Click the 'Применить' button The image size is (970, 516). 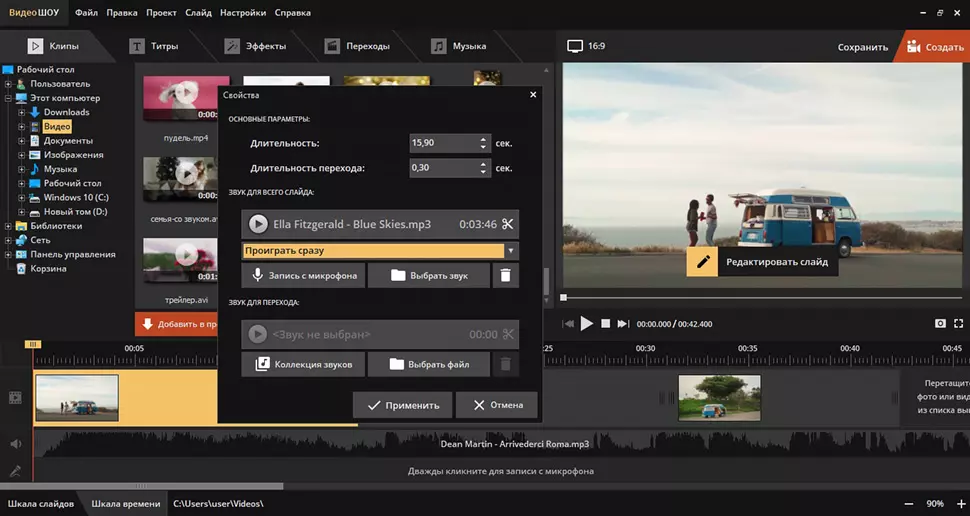point(403,405)
